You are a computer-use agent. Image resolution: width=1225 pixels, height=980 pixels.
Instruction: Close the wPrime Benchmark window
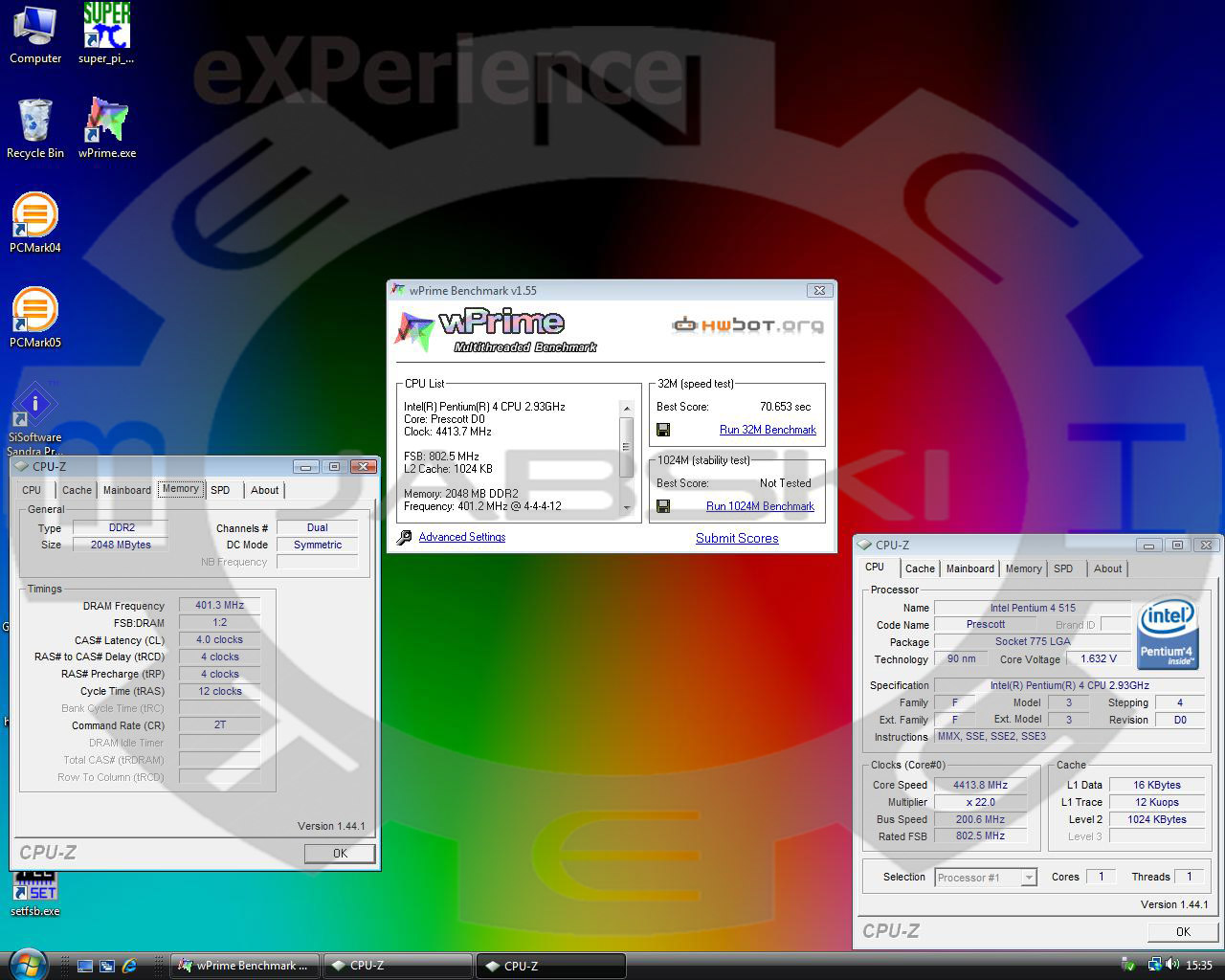point(819,290)
